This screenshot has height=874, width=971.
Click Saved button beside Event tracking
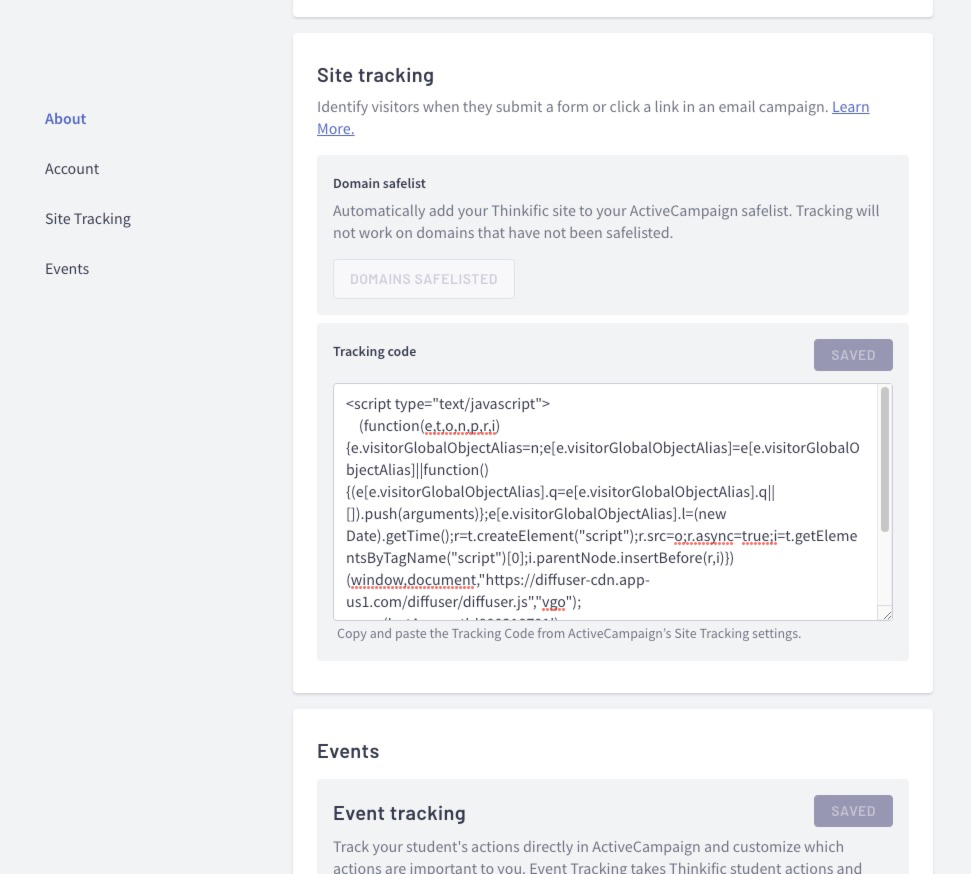853,811
